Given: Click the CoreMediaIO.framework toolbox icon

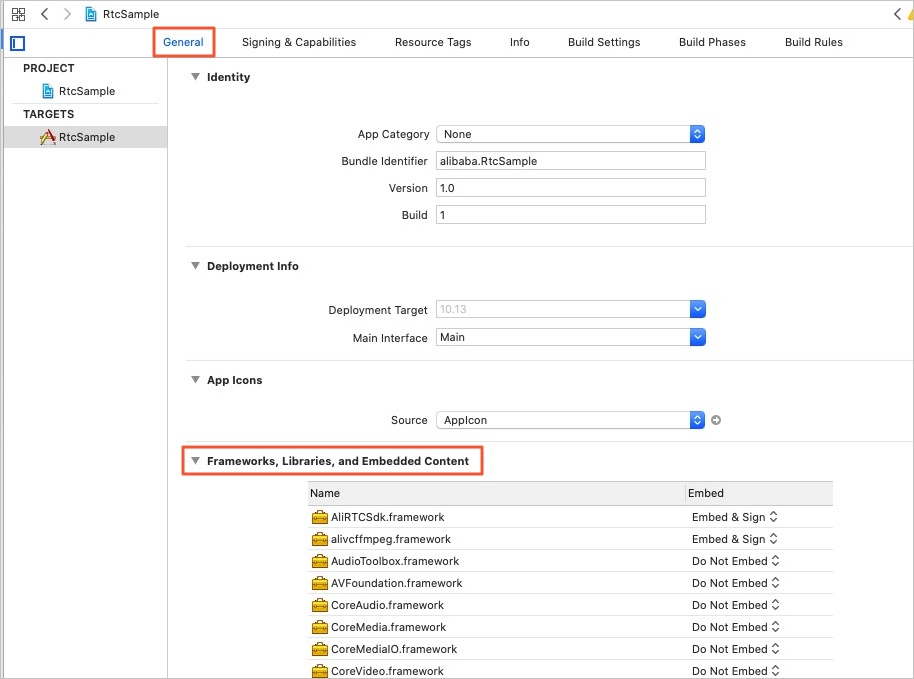Looking at the screenshot, I should tap(319, 649).
